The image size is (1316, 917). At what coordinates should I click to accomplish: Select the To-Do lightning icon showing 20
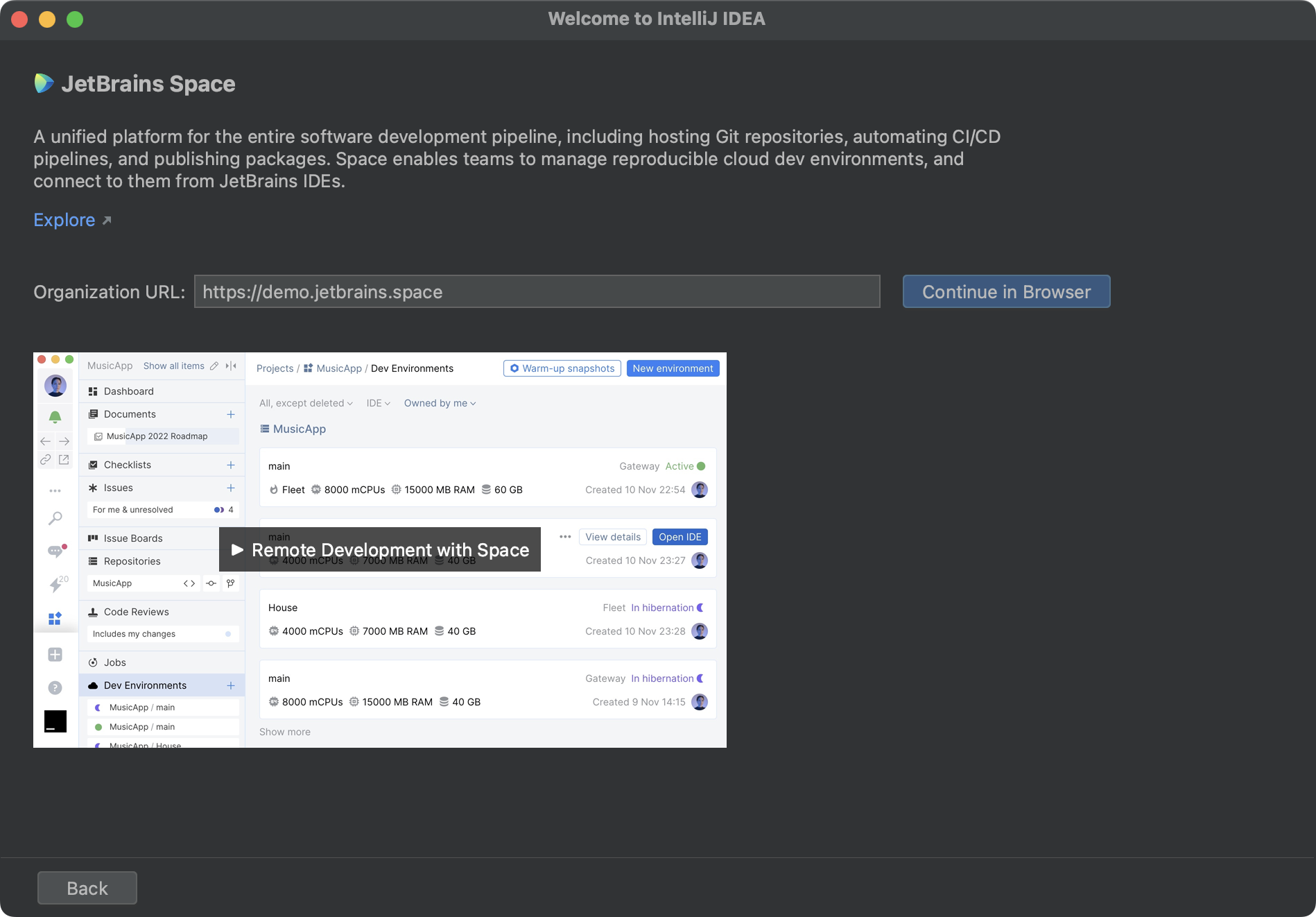[55, 583]
